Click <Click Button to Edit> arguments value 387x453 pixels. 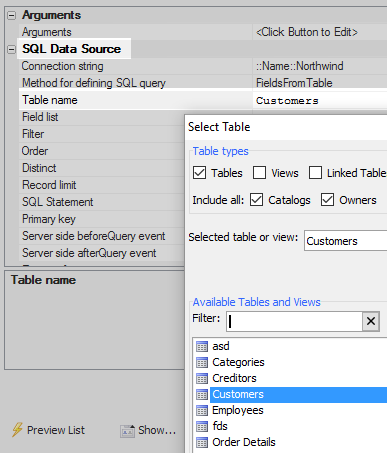point(307,32)
